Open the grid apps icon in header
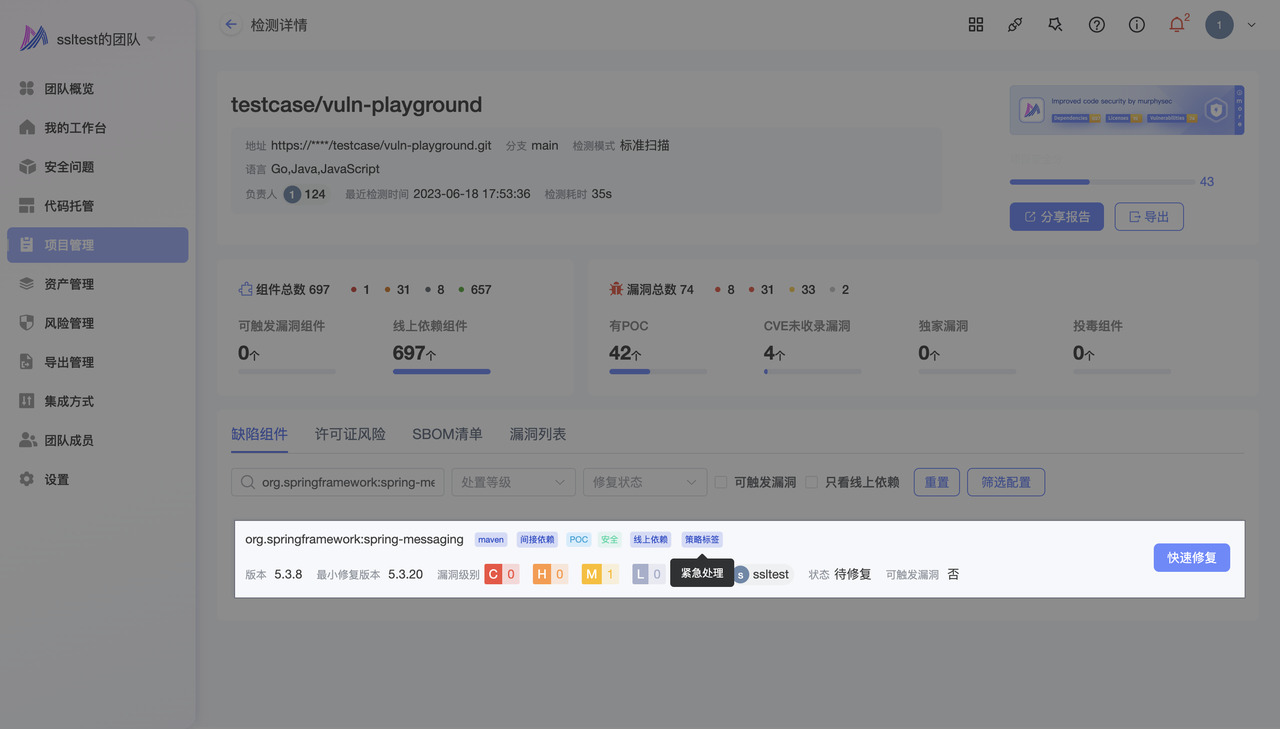The width and height of the screenshot is (1280, 729). (x=976, y=25)
